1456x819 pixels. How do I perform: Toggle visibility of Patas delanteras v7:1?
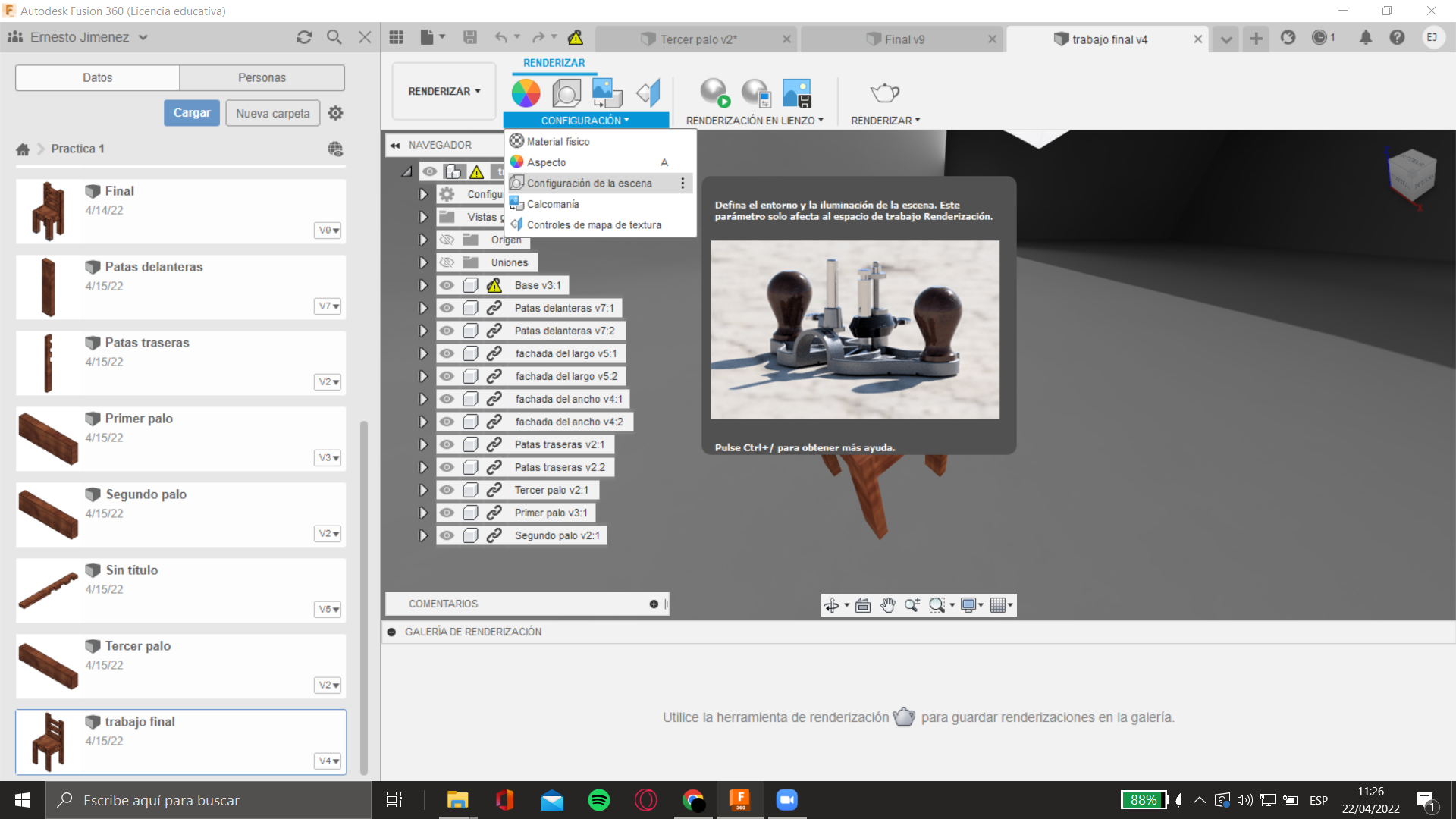[444, 307]
